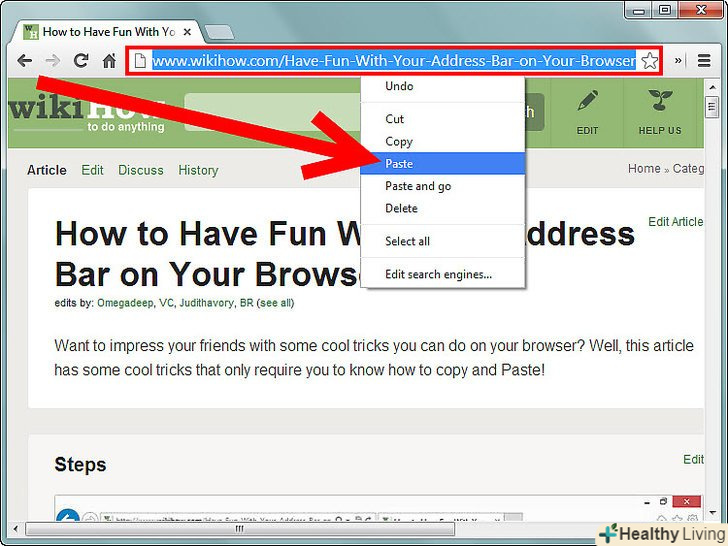728x546 pixels.
Task: Click inside the address bar URL
Action: coord(394,60)
